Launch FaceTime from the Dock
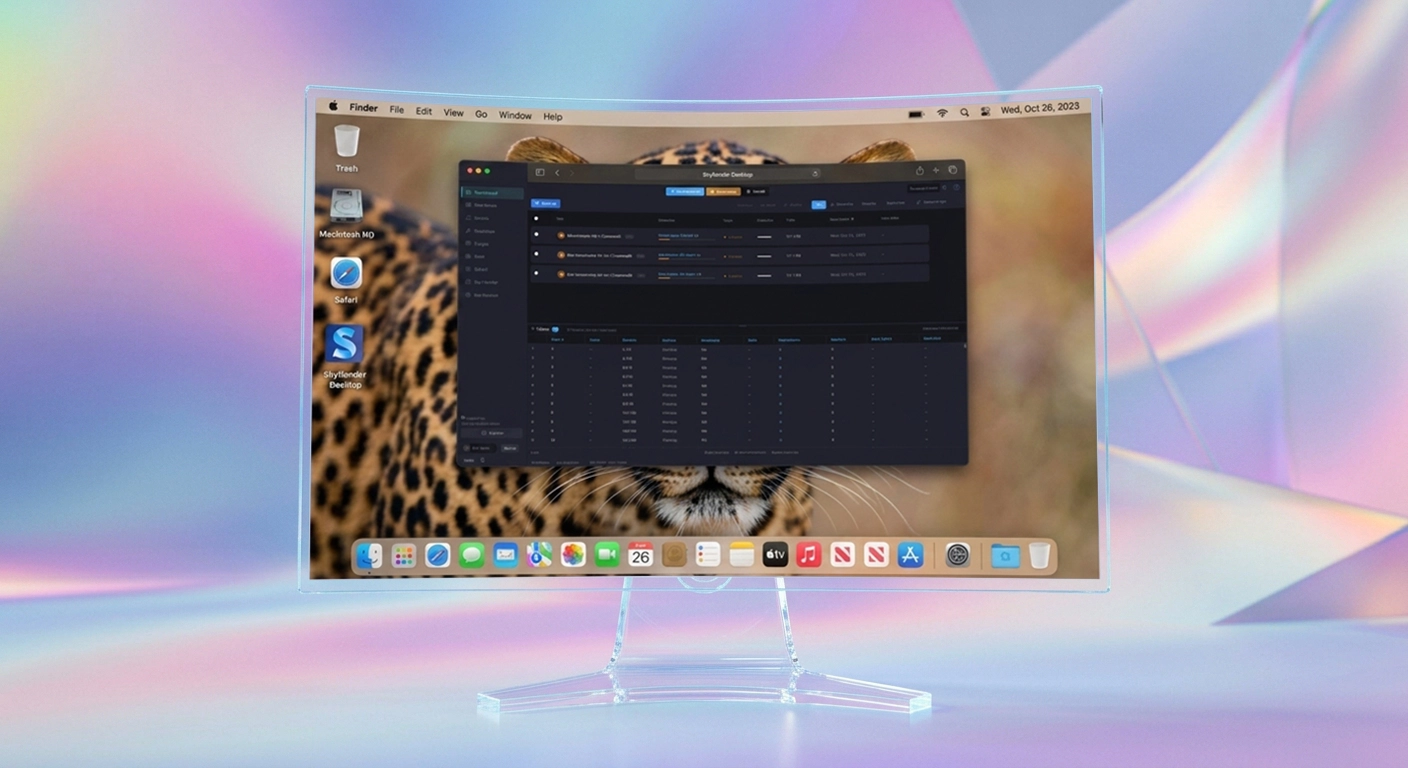This screenshot has width=1408, height=768. click(x=607, y=555)
